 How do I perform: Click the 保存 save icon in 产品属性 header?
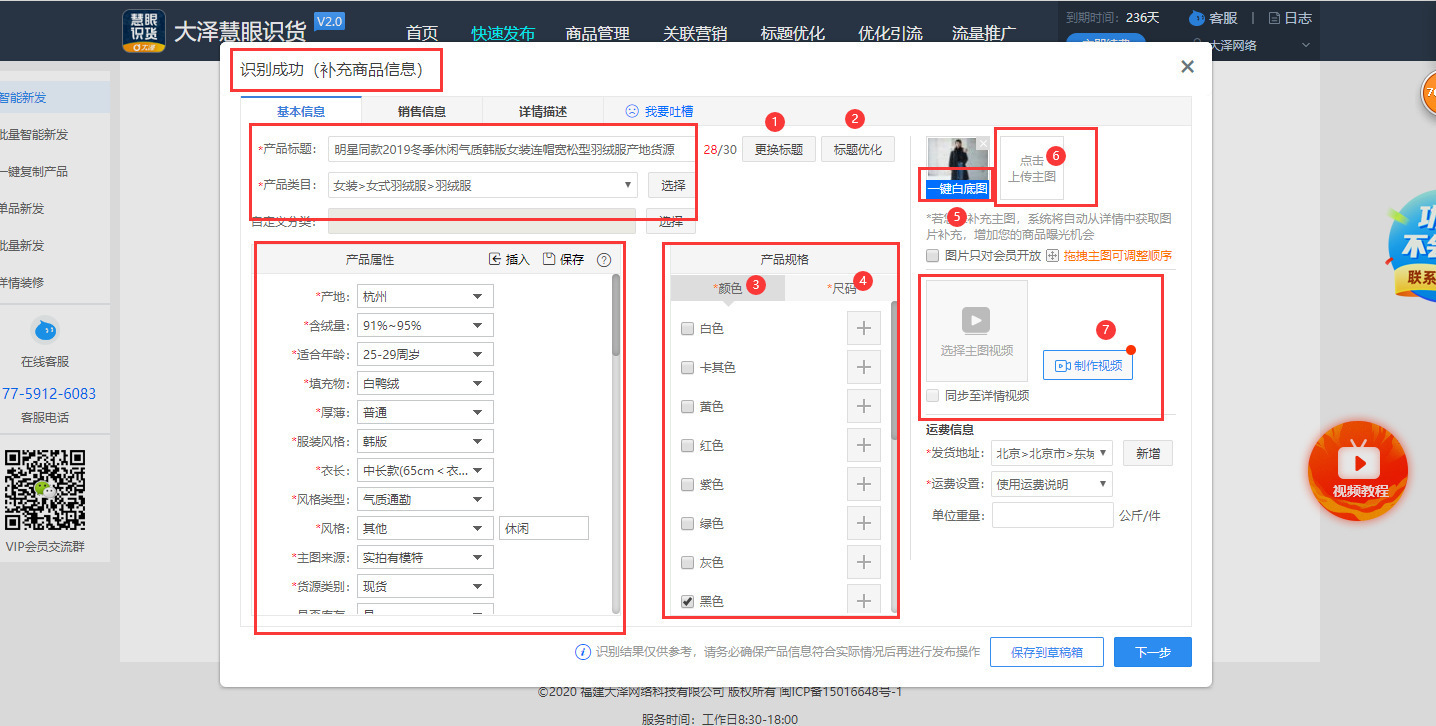pyautogui.click(x=549, y=259)
